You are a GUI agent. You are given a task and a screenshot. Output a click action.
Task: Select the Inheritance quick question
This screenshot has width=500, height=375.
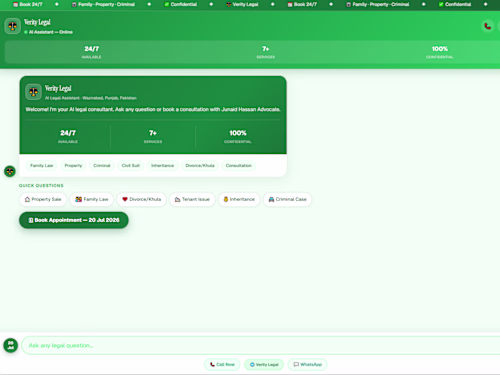point(239,199)
